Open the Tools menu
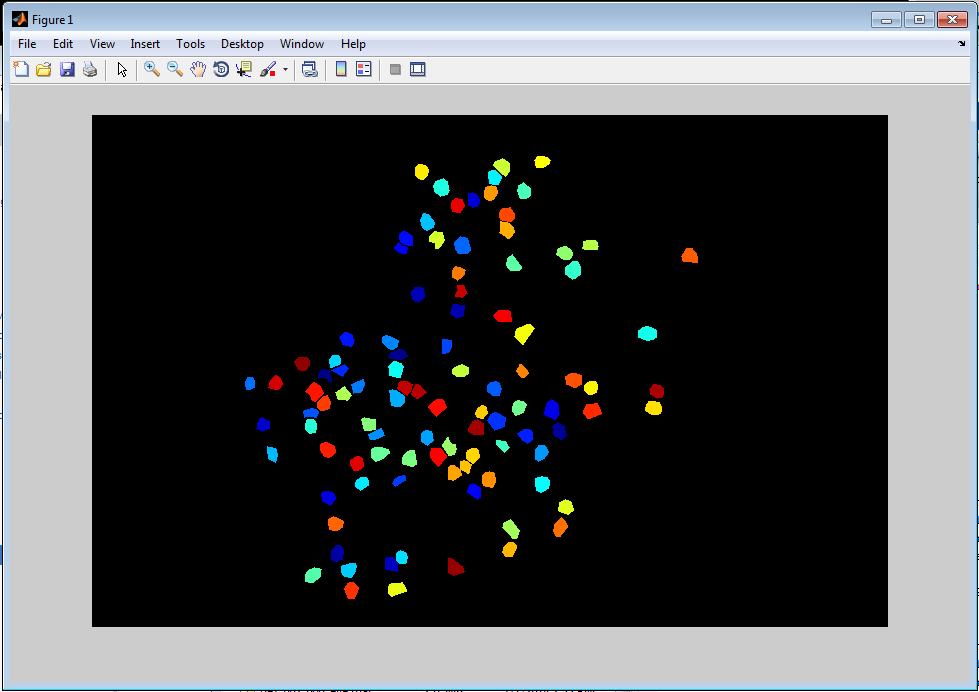 [x=190, y=44]
